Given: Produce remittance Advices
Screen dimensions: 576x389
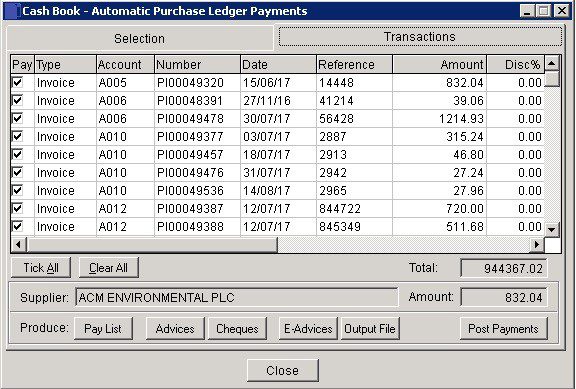Looking at the screenshot, I should coord(175,328).
